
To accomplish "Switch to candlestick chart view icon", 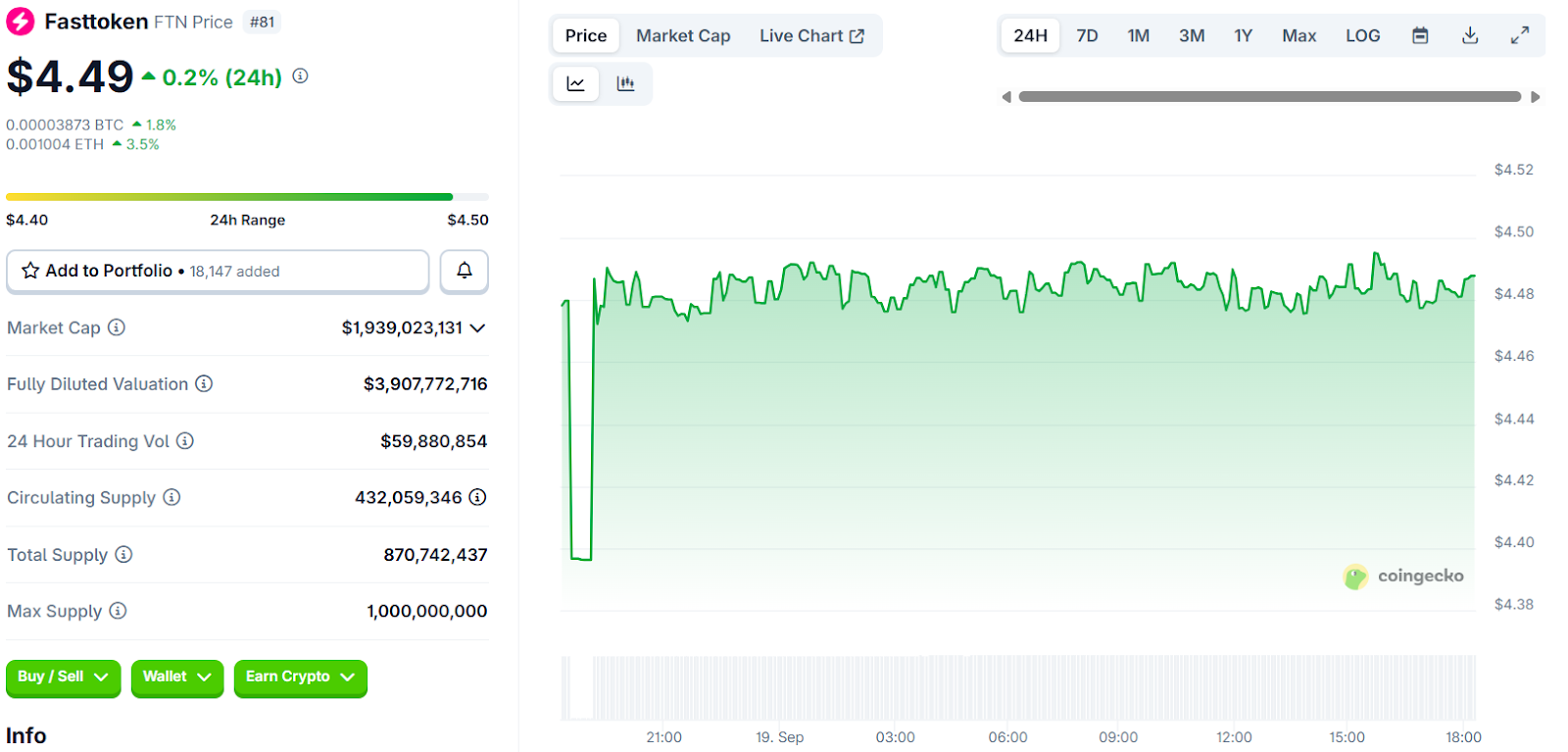I will click(625, 84).
